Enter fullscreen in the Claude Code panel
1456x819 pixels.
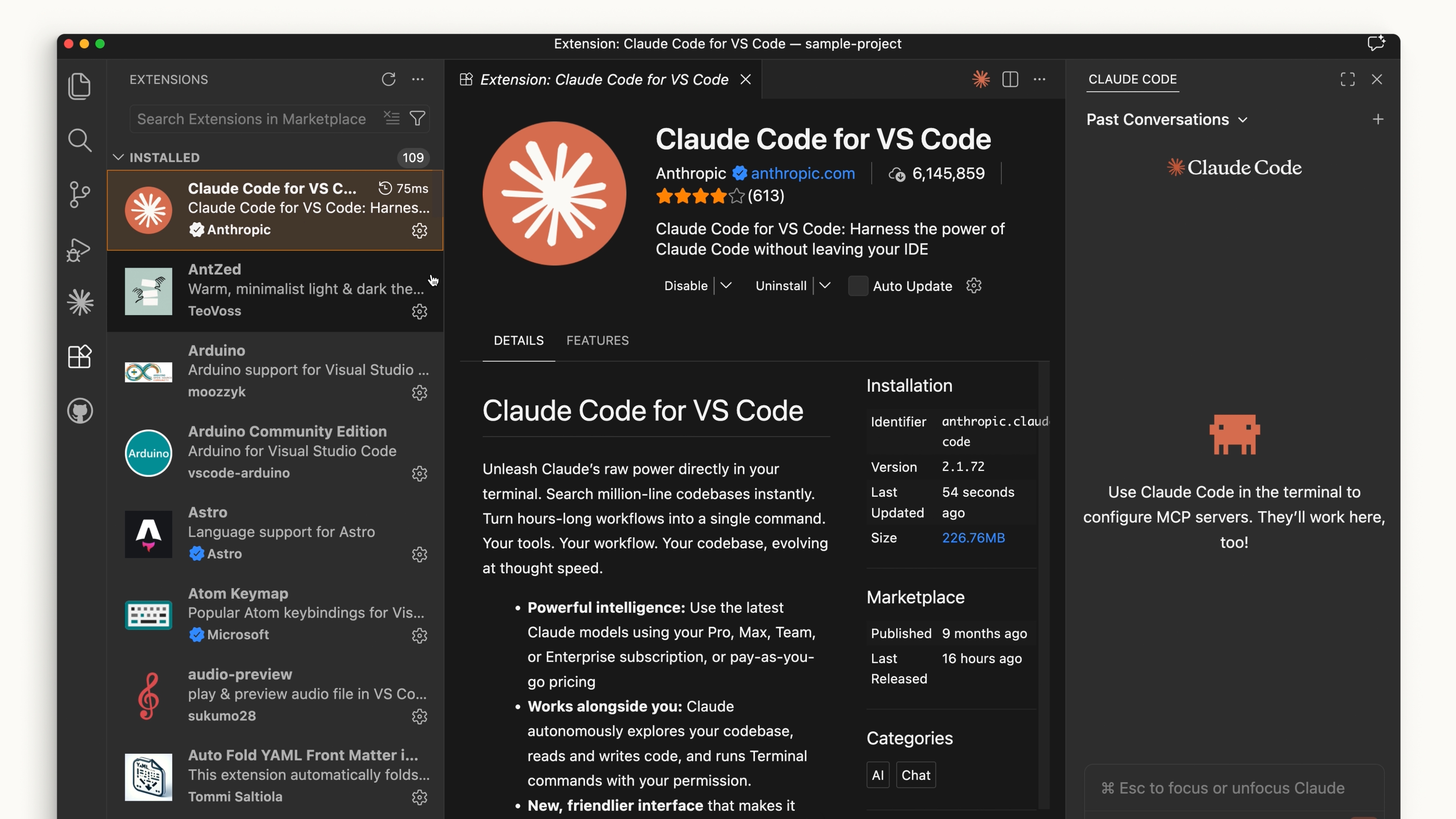(x=1348, y=79)
